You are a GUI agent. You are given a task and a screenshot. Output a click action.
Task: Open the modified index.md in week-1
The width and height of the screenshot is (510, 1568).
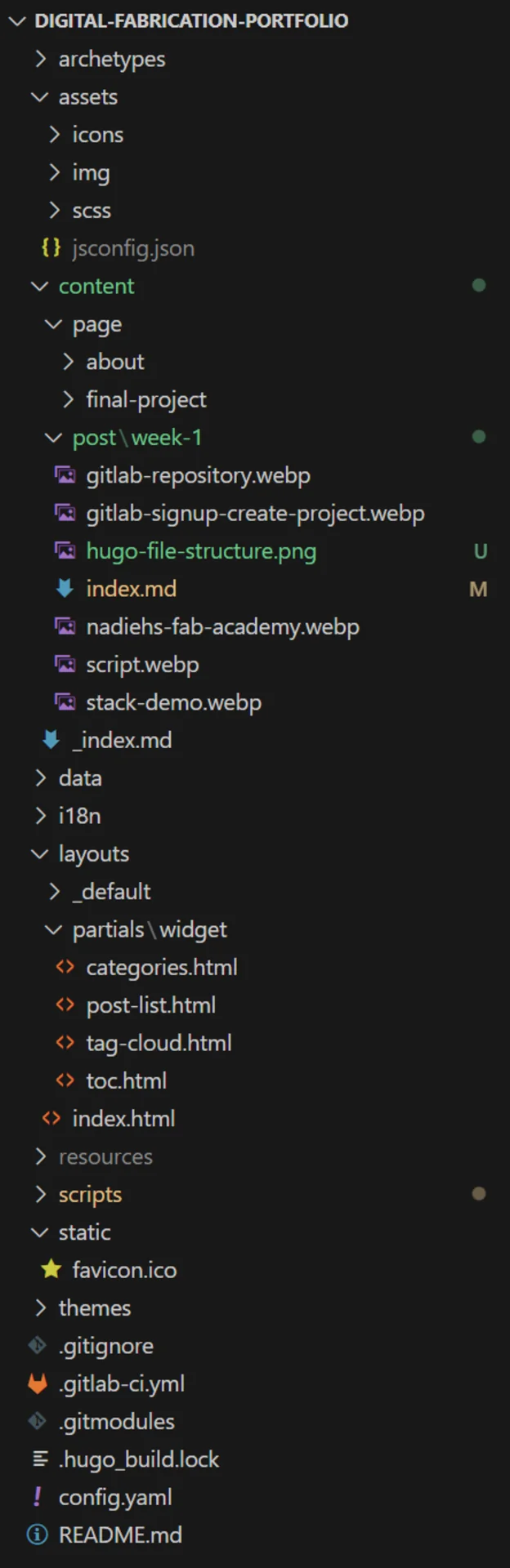pos(132,589)
